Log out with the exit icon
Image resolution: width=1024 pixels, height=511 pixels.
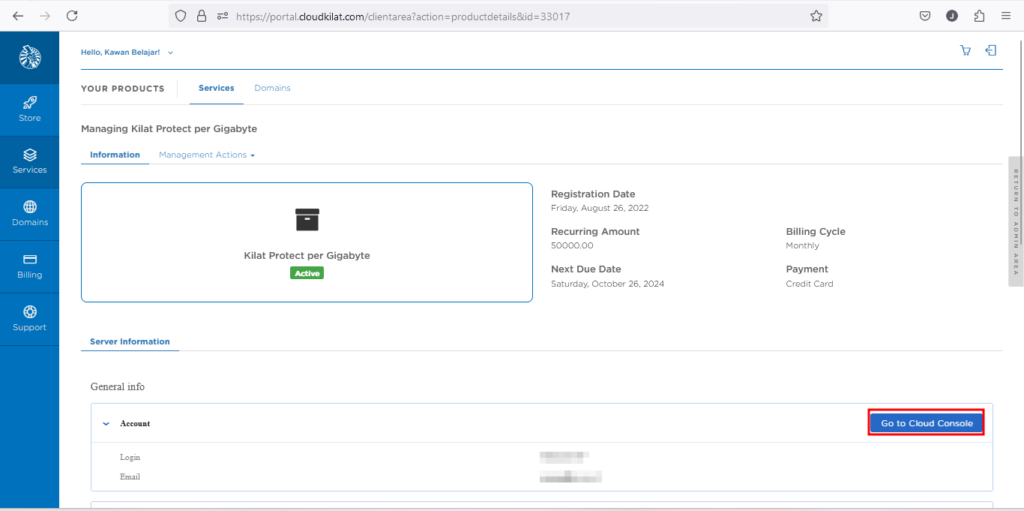[991, 51]
